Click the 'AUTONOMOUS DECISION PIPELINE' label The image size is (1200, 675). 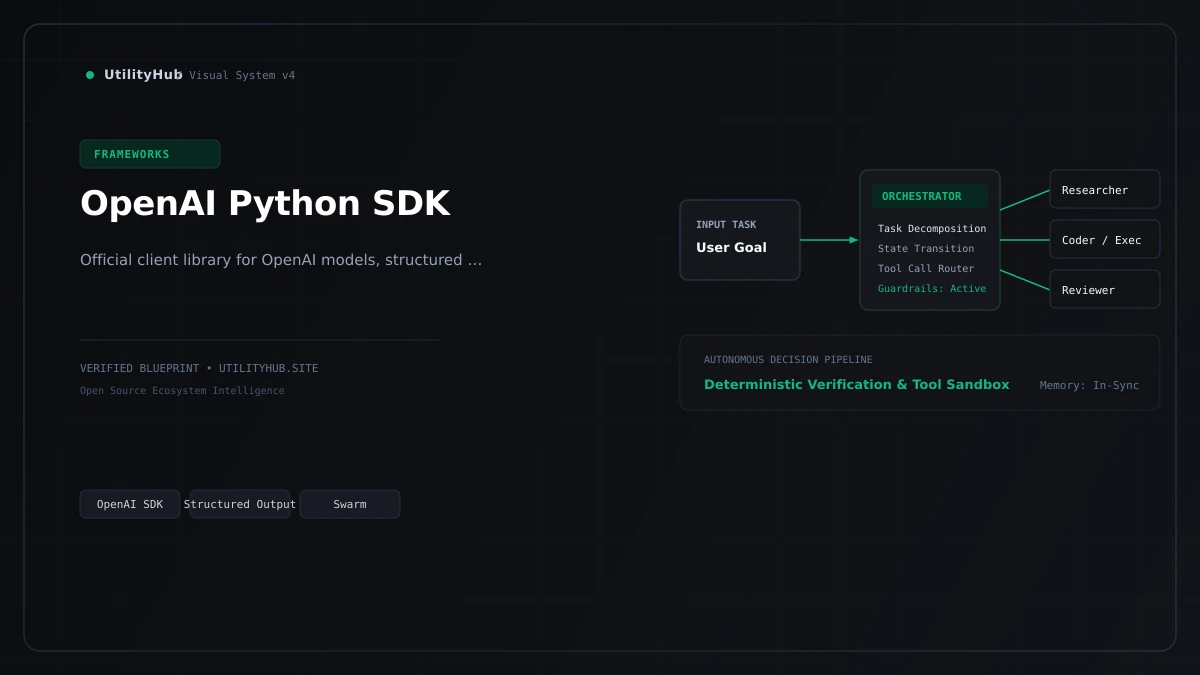point(788,360)
